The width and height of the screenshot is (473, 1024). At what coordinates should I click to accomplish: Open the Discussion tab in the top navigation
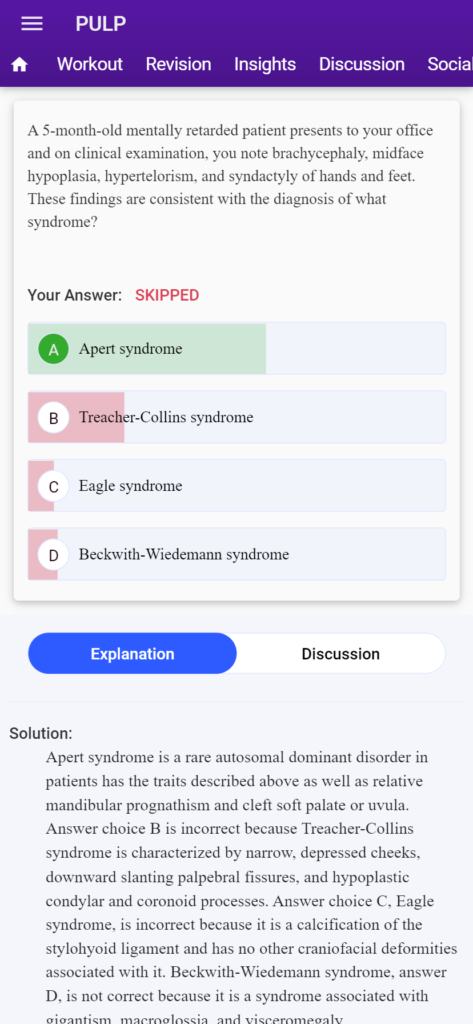pyautogui.click(x=361, y=64)
